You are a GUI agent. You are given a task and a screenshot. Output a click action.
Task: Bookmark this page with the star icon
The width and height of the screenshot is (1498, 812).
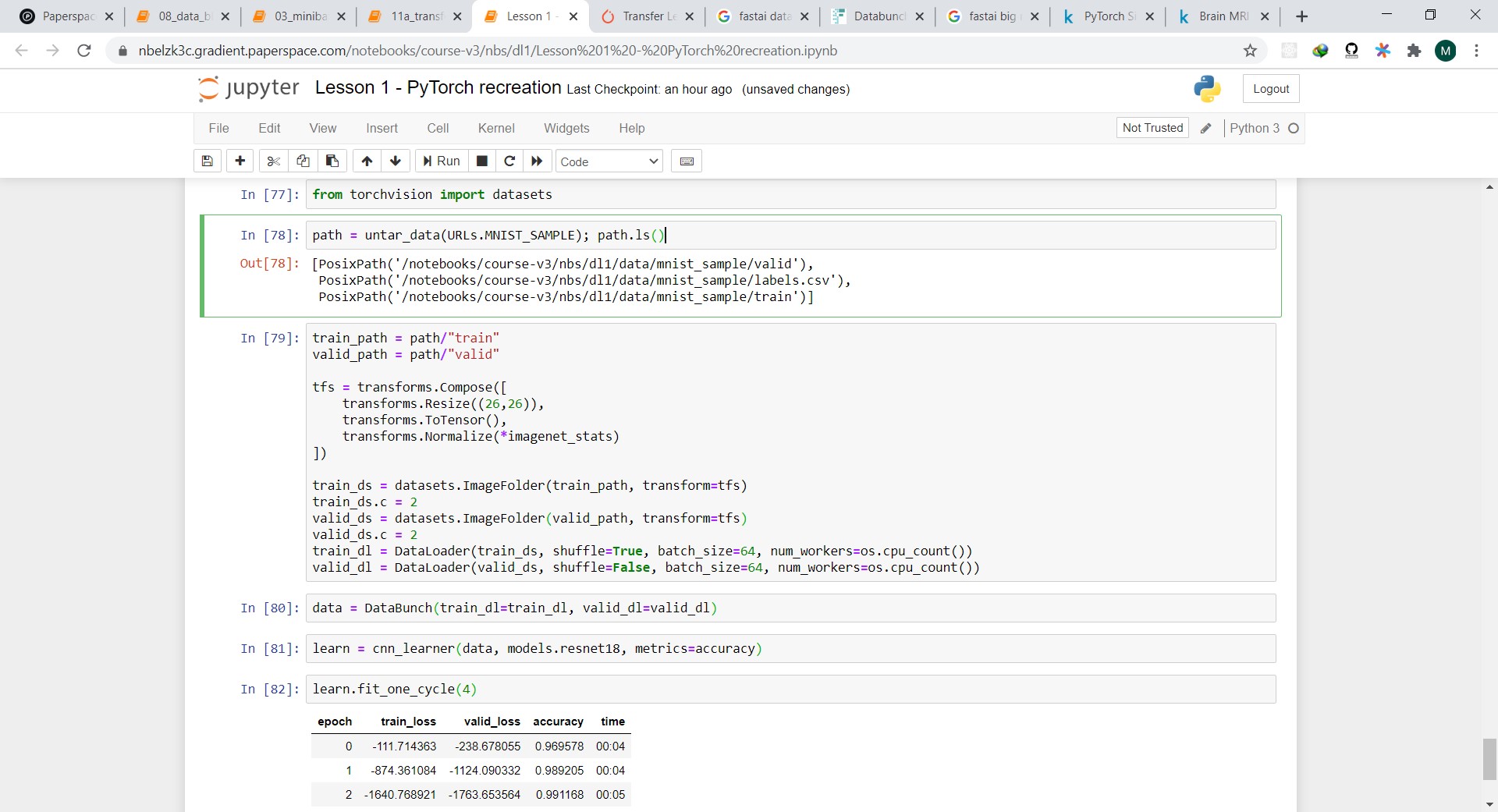[1250, 51]
